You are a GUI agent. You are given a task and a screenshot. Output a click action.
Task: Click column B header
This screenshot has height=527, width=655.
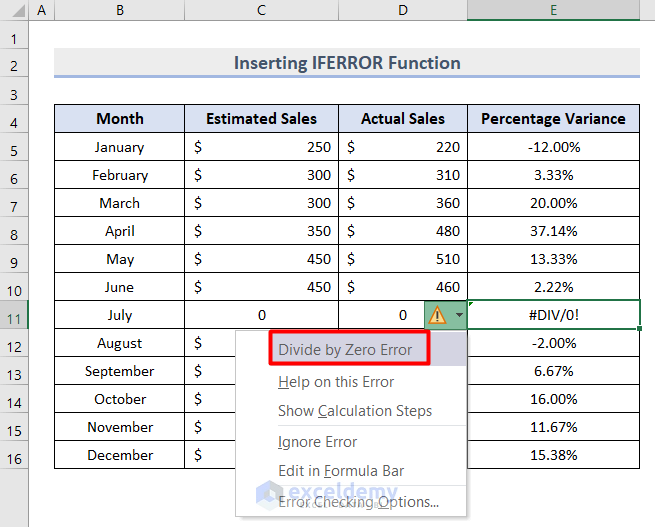[x=119, y=10]
